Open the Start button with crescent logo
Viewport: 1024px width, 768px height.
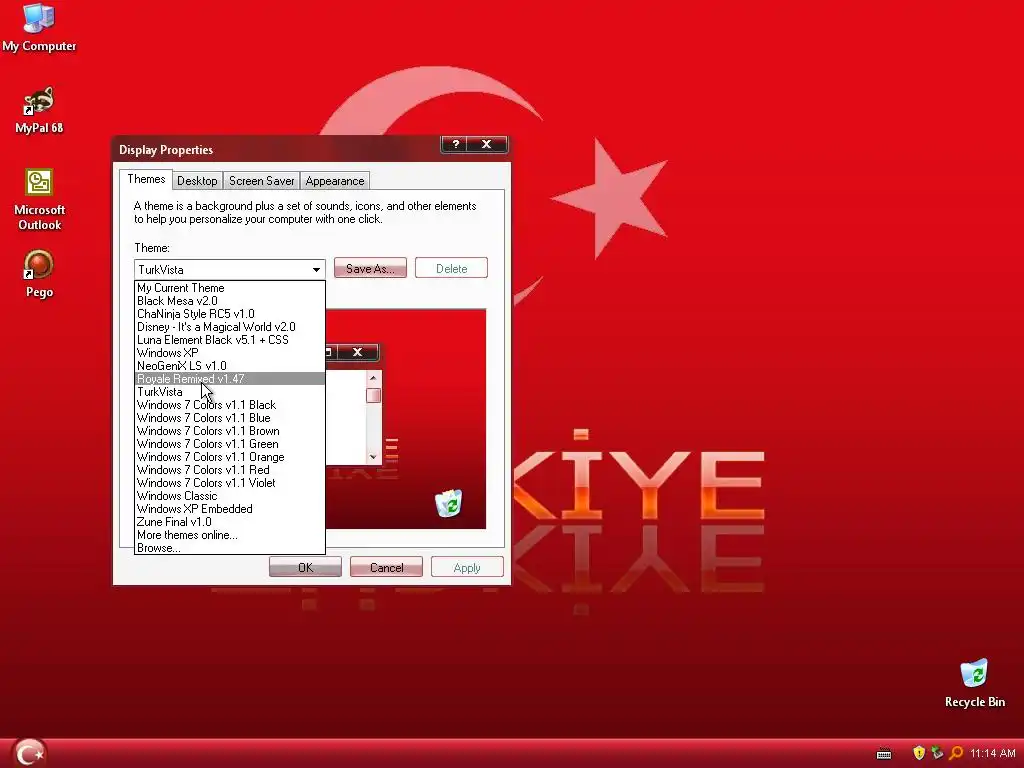click(29, 753)
